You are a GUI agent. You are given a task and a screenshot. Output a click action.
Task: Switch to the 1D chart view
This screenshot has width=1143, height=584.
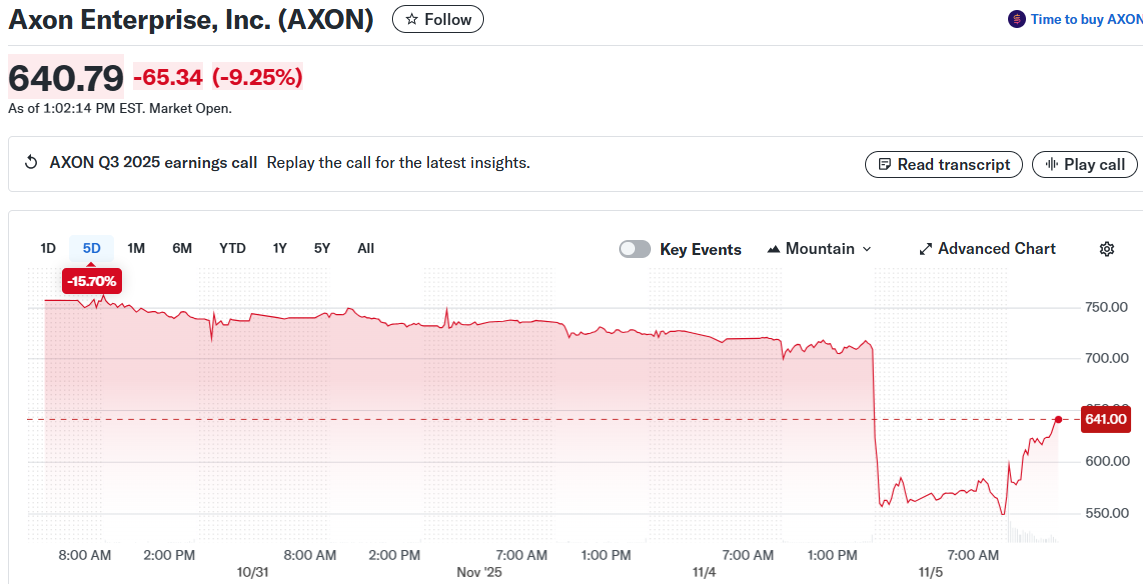pyautogui.click(x=47, y=248)
